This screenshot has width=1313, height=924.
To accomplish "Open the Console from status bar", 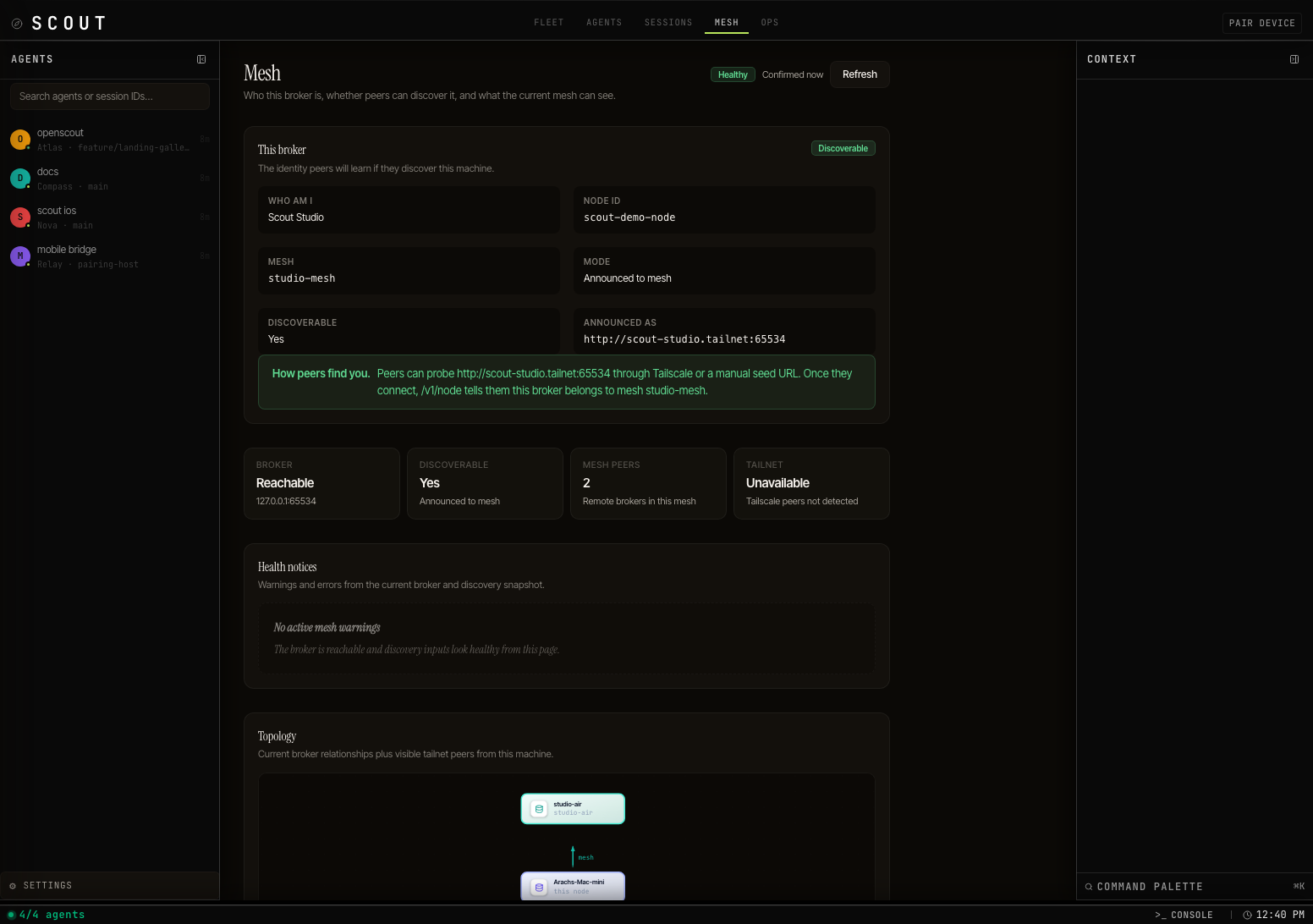I will tap(1184, 915).
